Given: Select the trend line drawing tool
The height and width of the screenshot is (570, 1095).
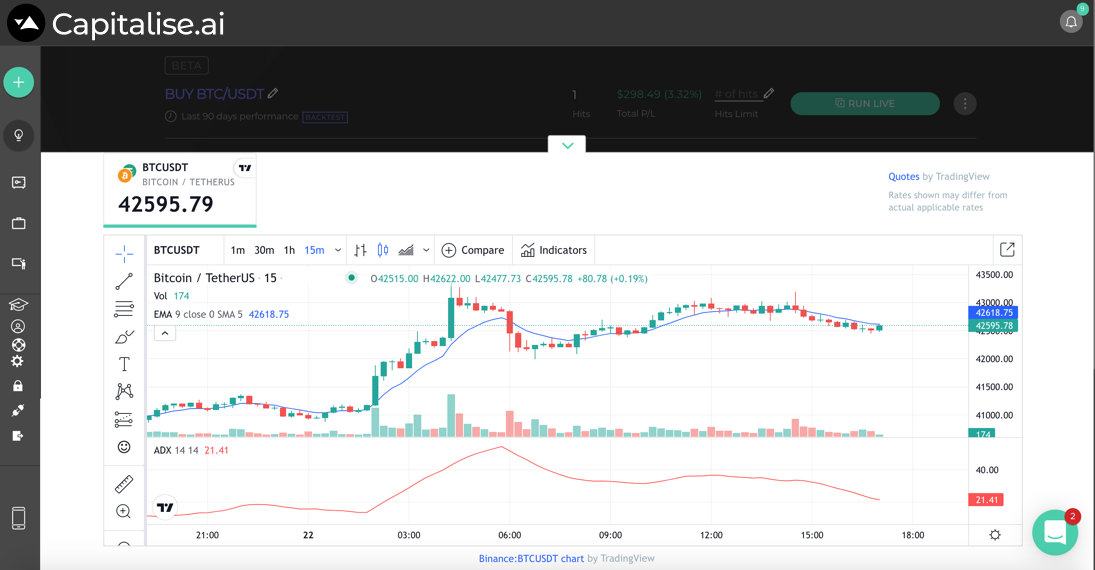Looking at the screenshot, I should (124, 282).
